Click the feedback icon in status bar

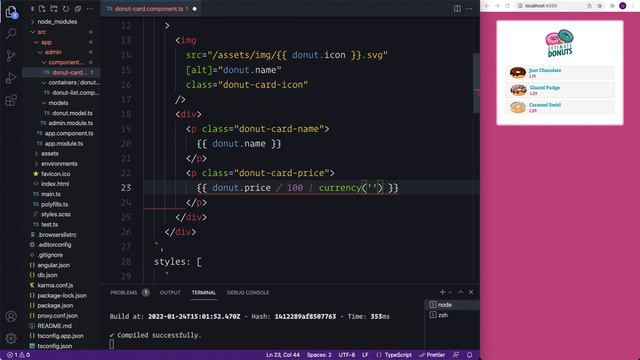456,355
